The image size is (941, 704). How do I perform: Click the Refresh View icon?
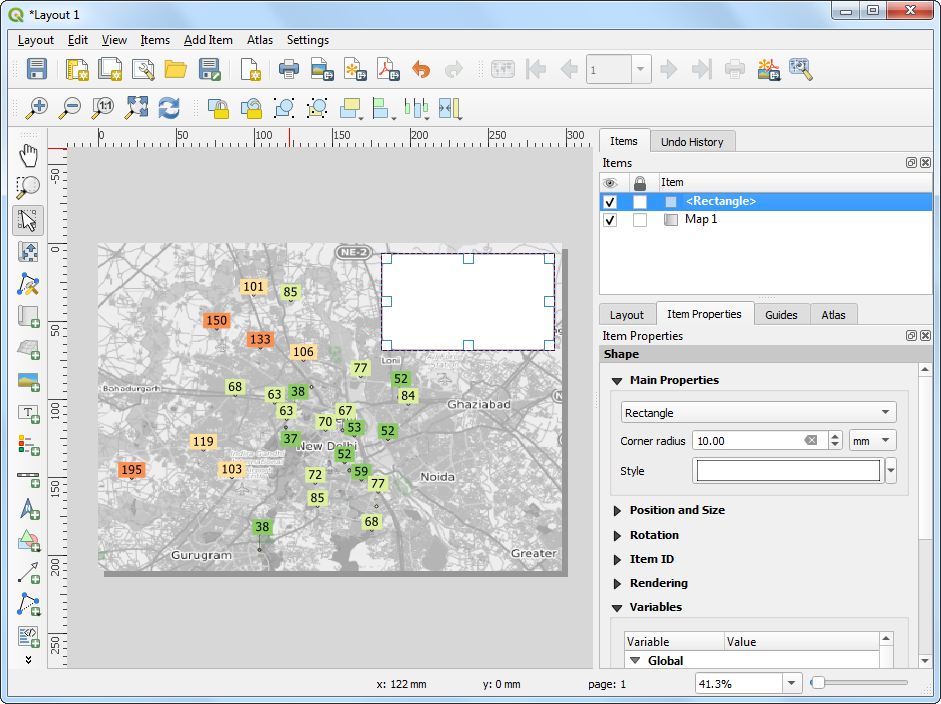click(x=169, y=108)
